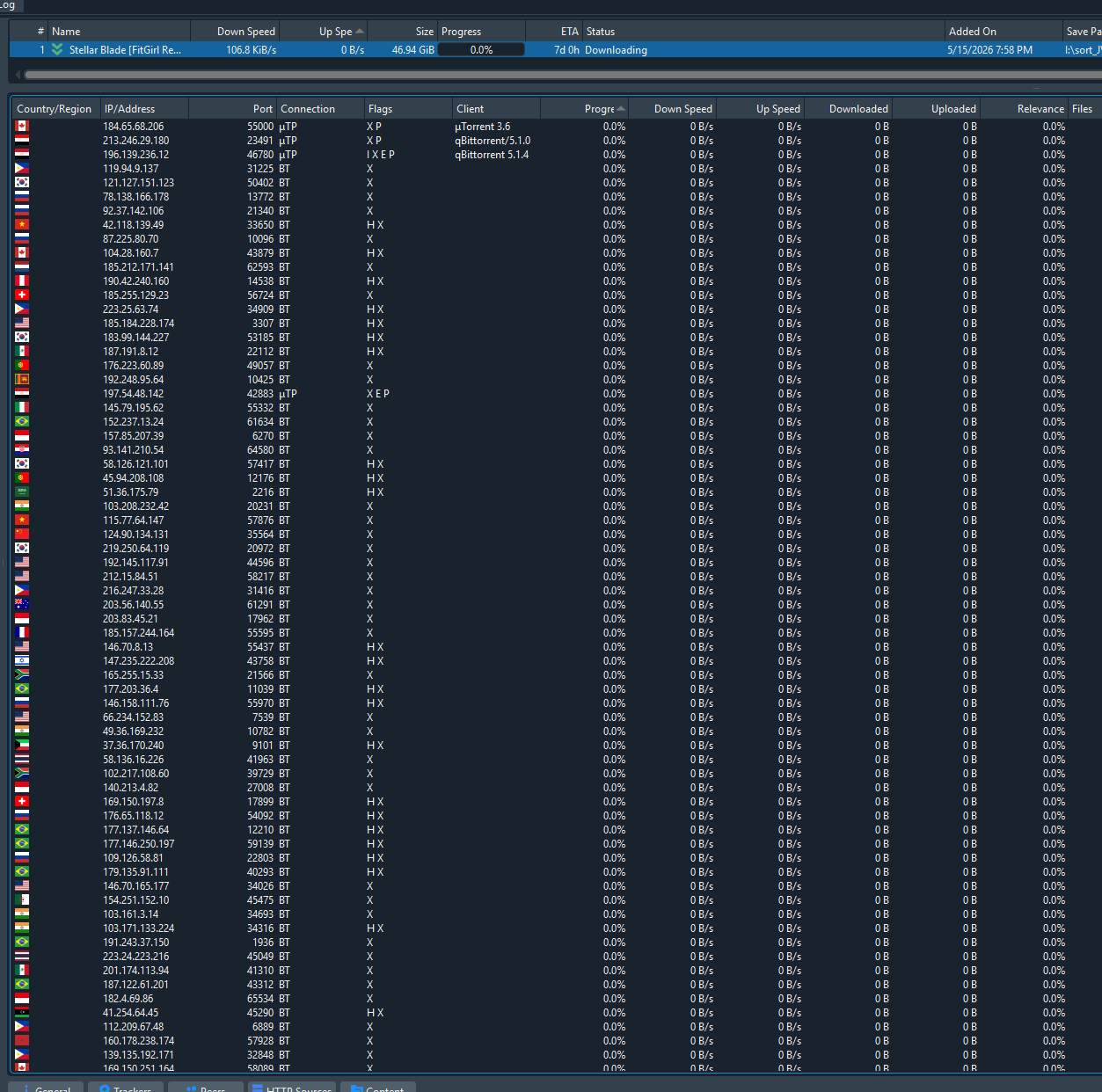The image size is (1102, 1092).
Task: Sort peers by Down Speed header
Action: pos(673,109)
